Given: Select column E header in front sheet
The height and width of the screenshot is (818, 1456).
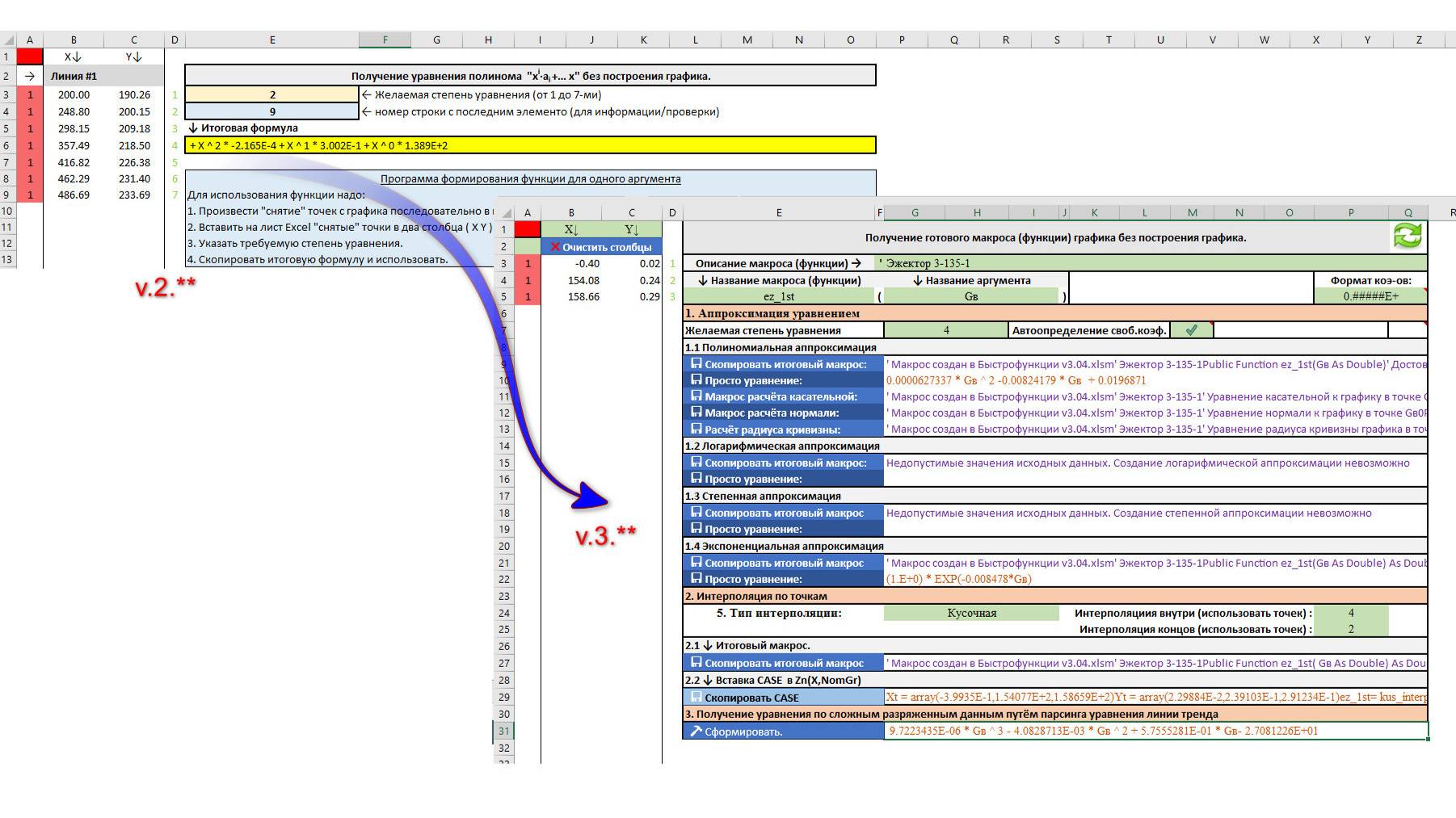Looking at the screenshot, I should pyautogui.click(x=779, y=212).
